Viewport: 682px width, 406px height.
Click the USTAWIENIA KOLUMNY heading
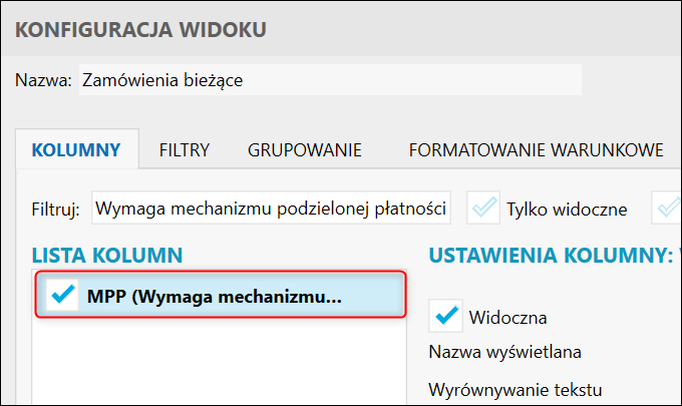(x=550, y=255)
